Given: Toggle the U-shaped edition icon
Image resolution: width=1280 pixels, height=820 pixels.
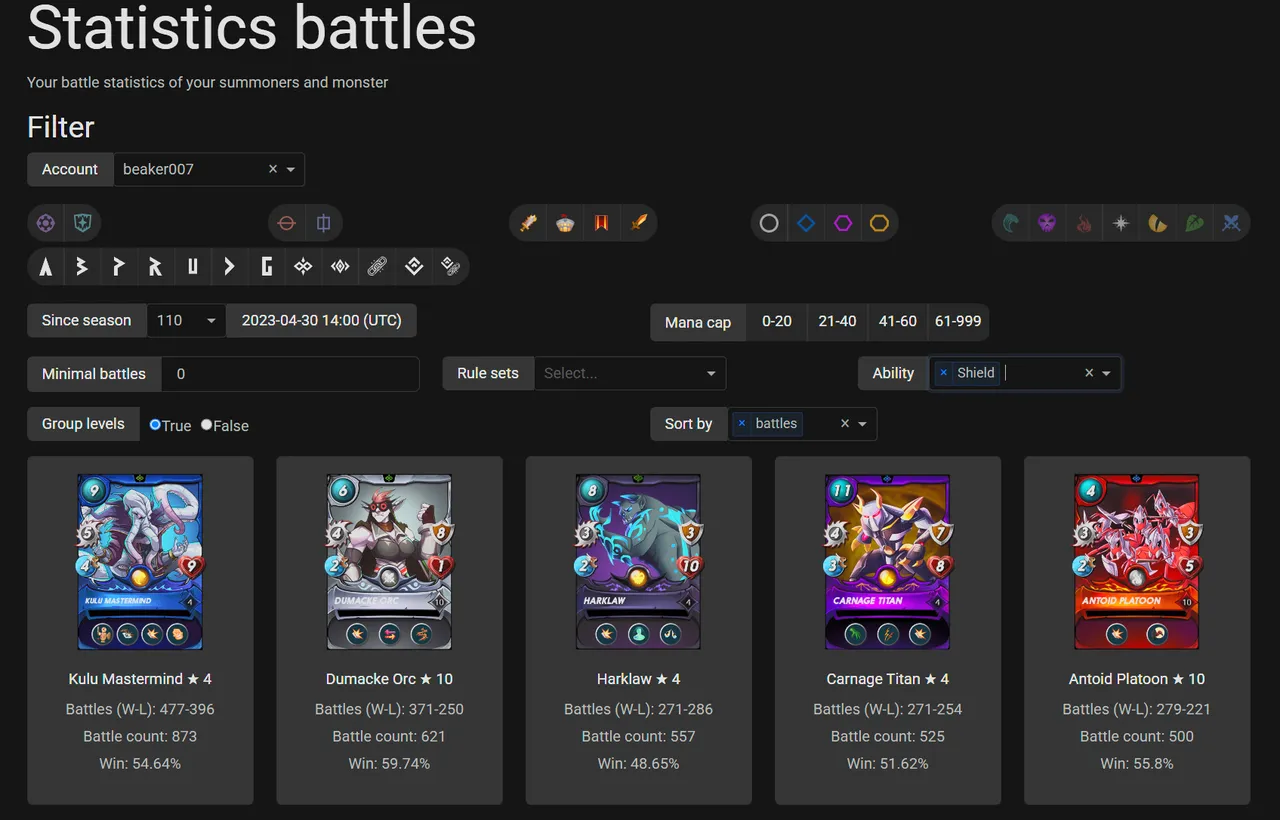Looking at the screenshot, I should point(192,267).
